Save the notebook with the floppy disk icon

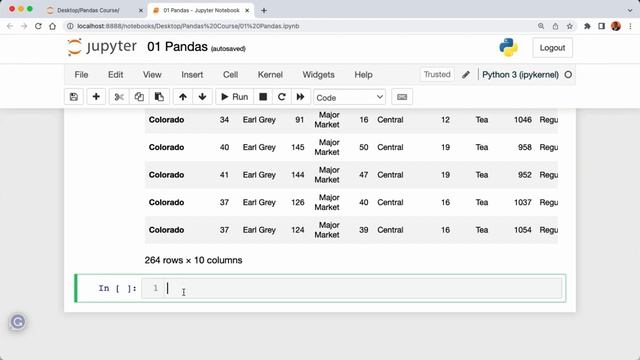click(74, 97)
